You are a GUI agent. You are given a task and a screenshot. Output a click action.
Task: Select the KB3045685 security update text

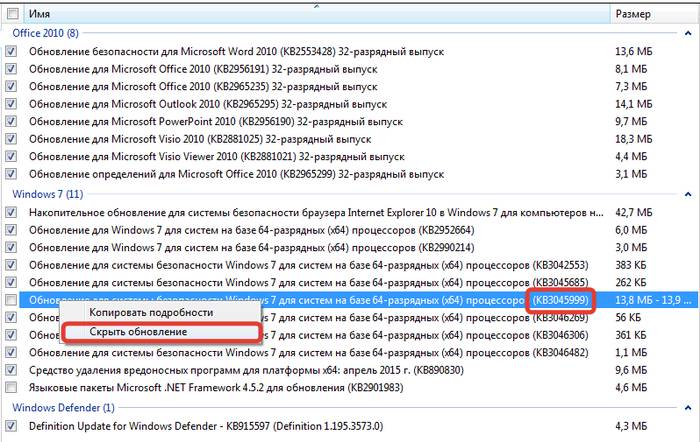click(x=308, y=283)
